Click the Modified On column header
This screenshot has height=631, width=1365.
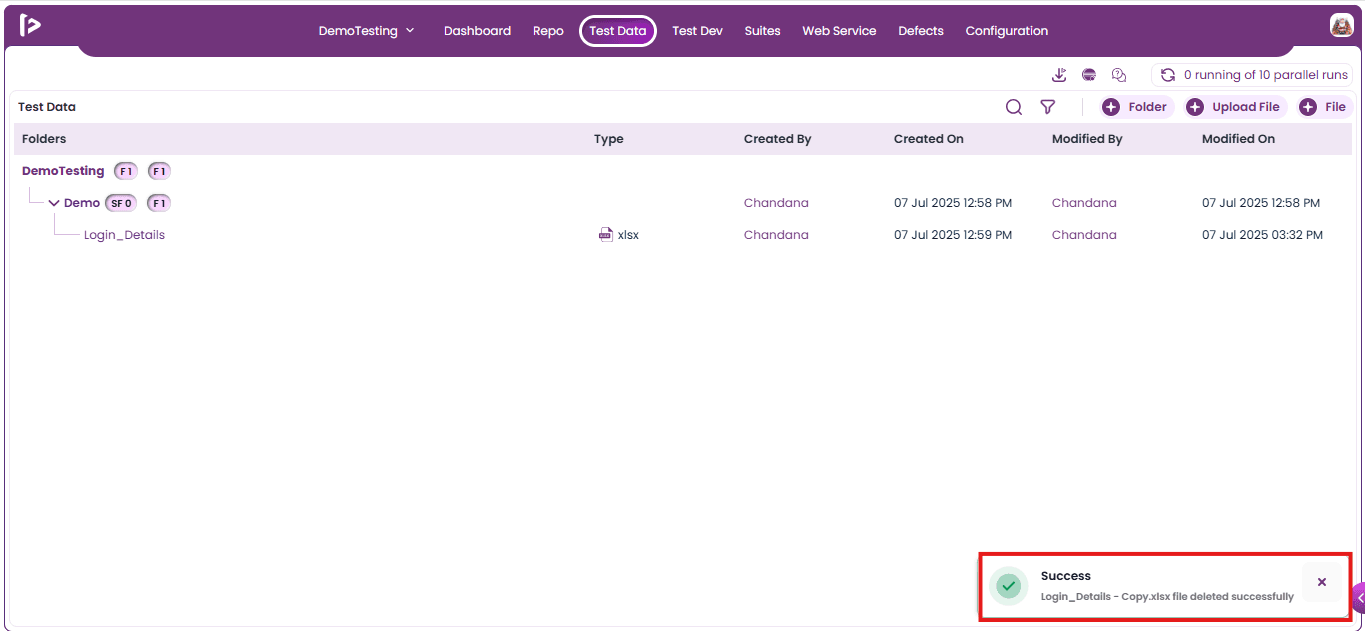(1238, 139)
